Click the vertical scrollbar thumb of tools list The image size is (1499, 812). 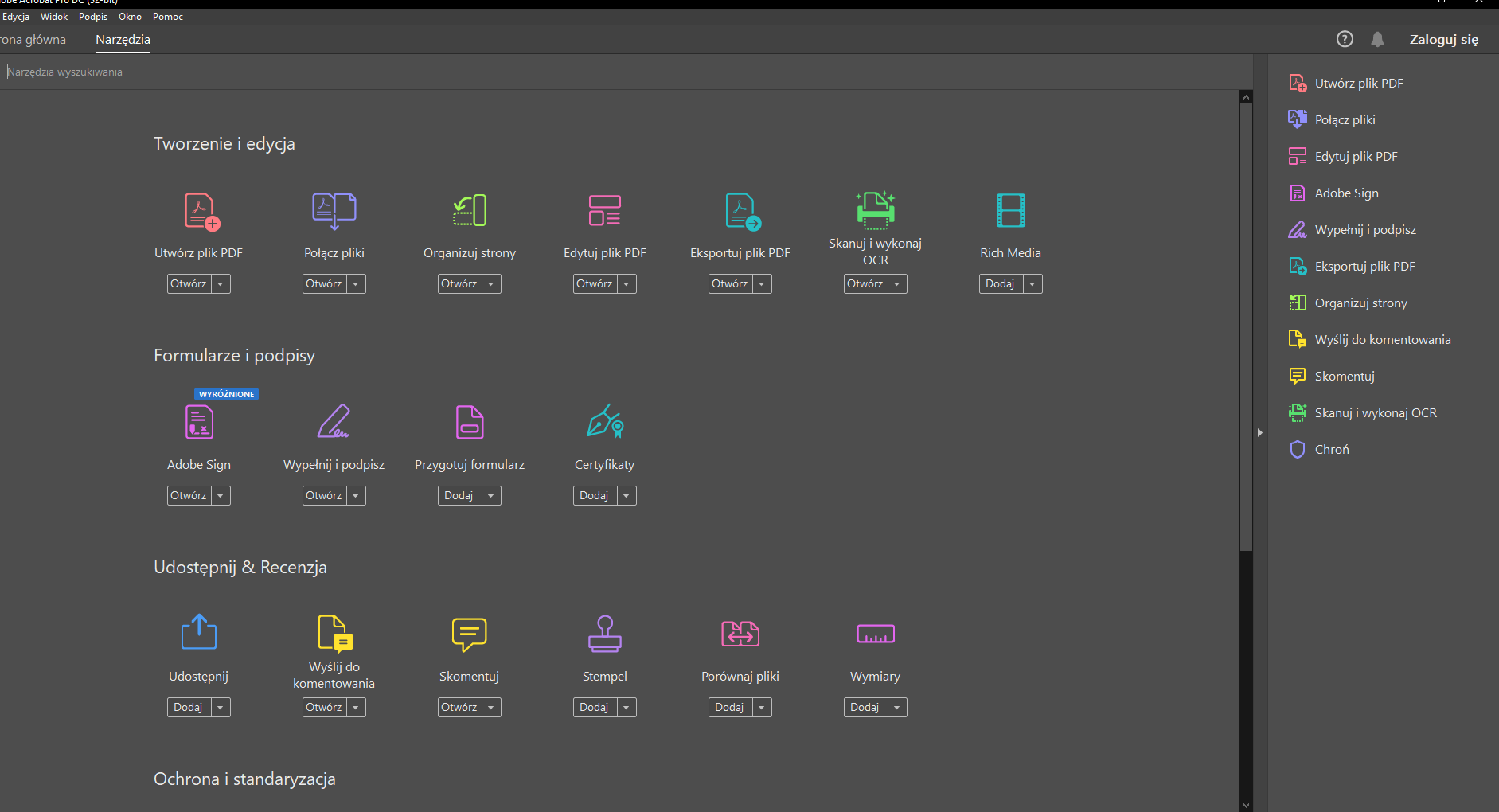tap(1247, 326)
